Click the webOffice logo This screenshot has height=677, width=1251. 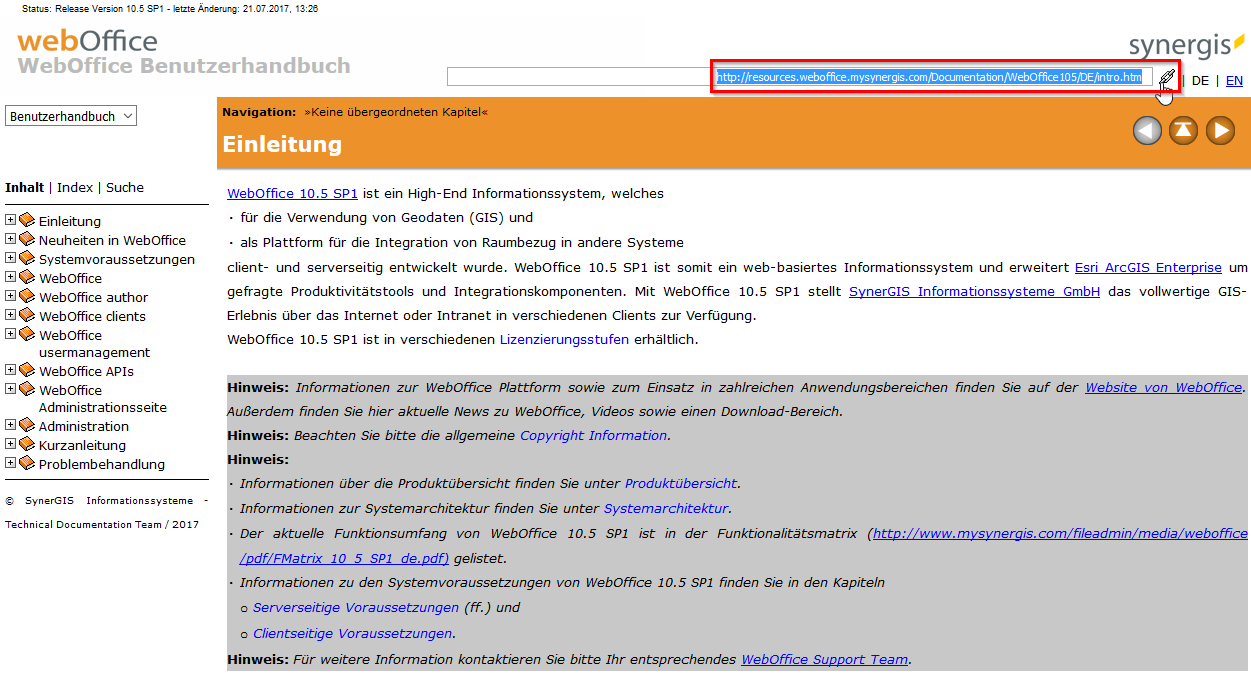tap(87, 41)
